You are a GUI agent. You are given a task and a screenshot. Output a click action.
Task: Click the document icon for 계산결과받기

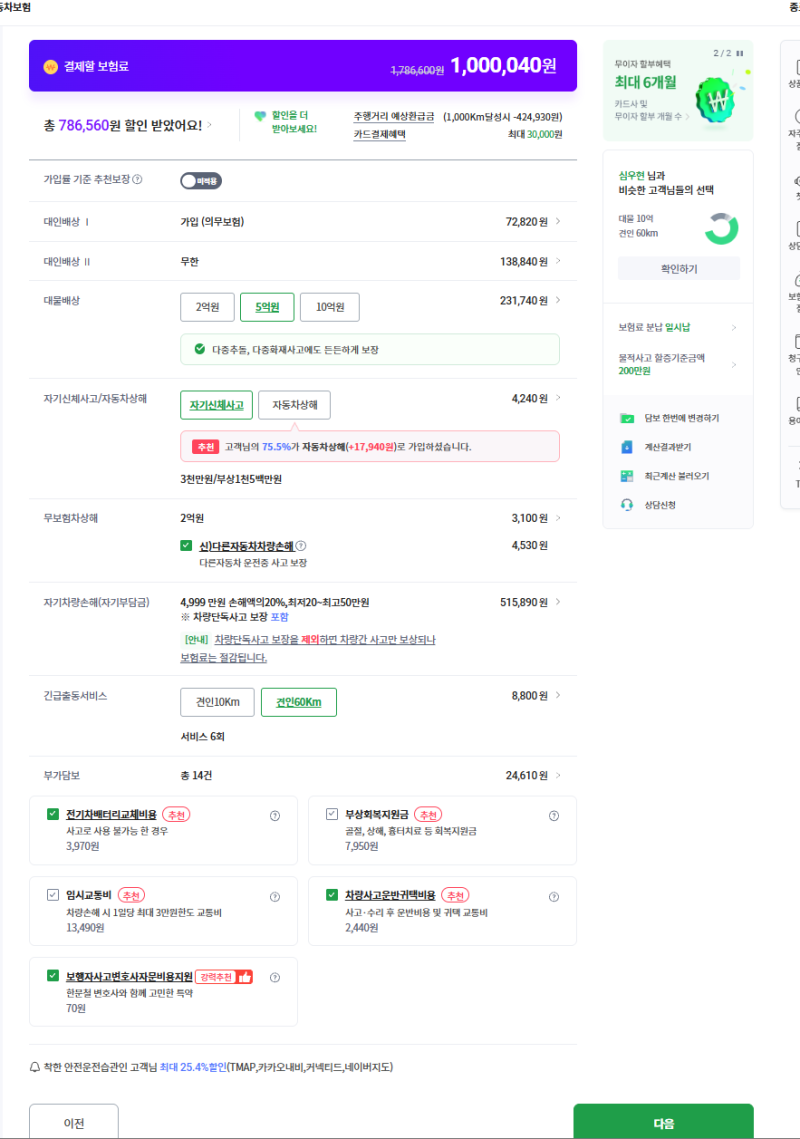(626, 447)
